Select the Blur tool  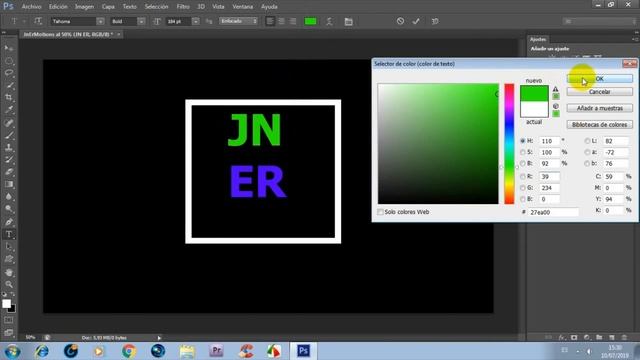pyautogui.click(x=9, y=196)
